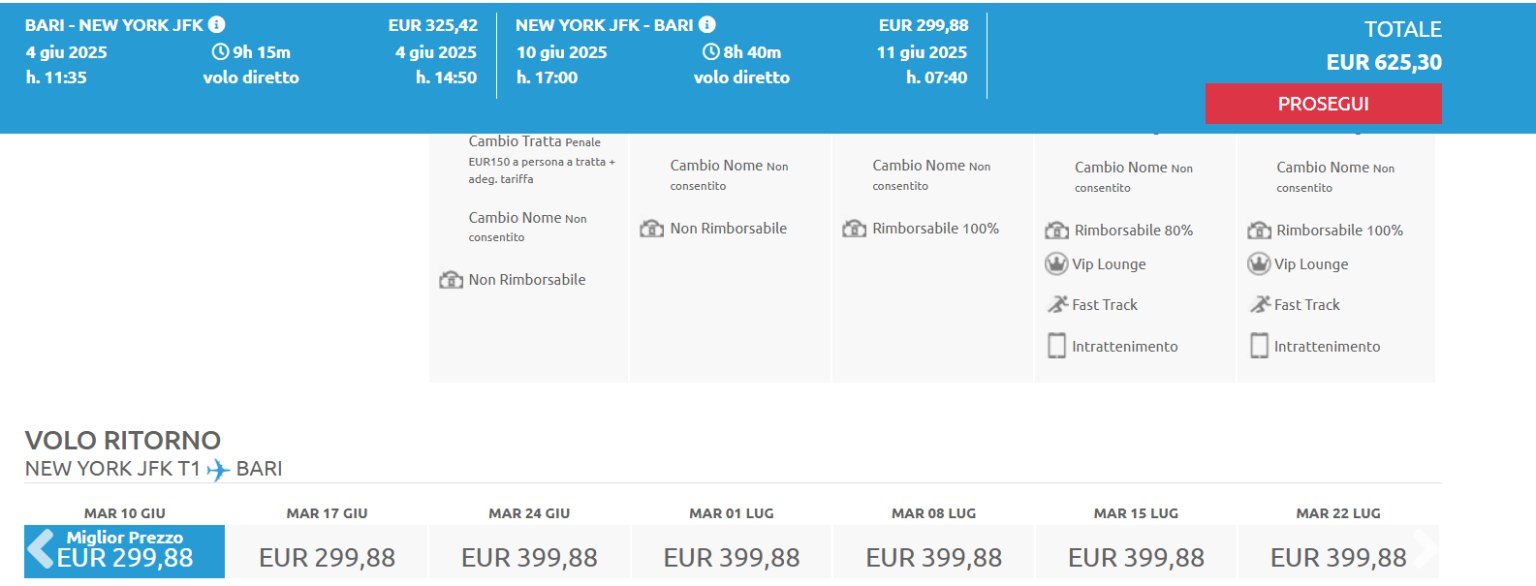Click info icon next to NEW YORK JFK - BARI

coord(707,25)
